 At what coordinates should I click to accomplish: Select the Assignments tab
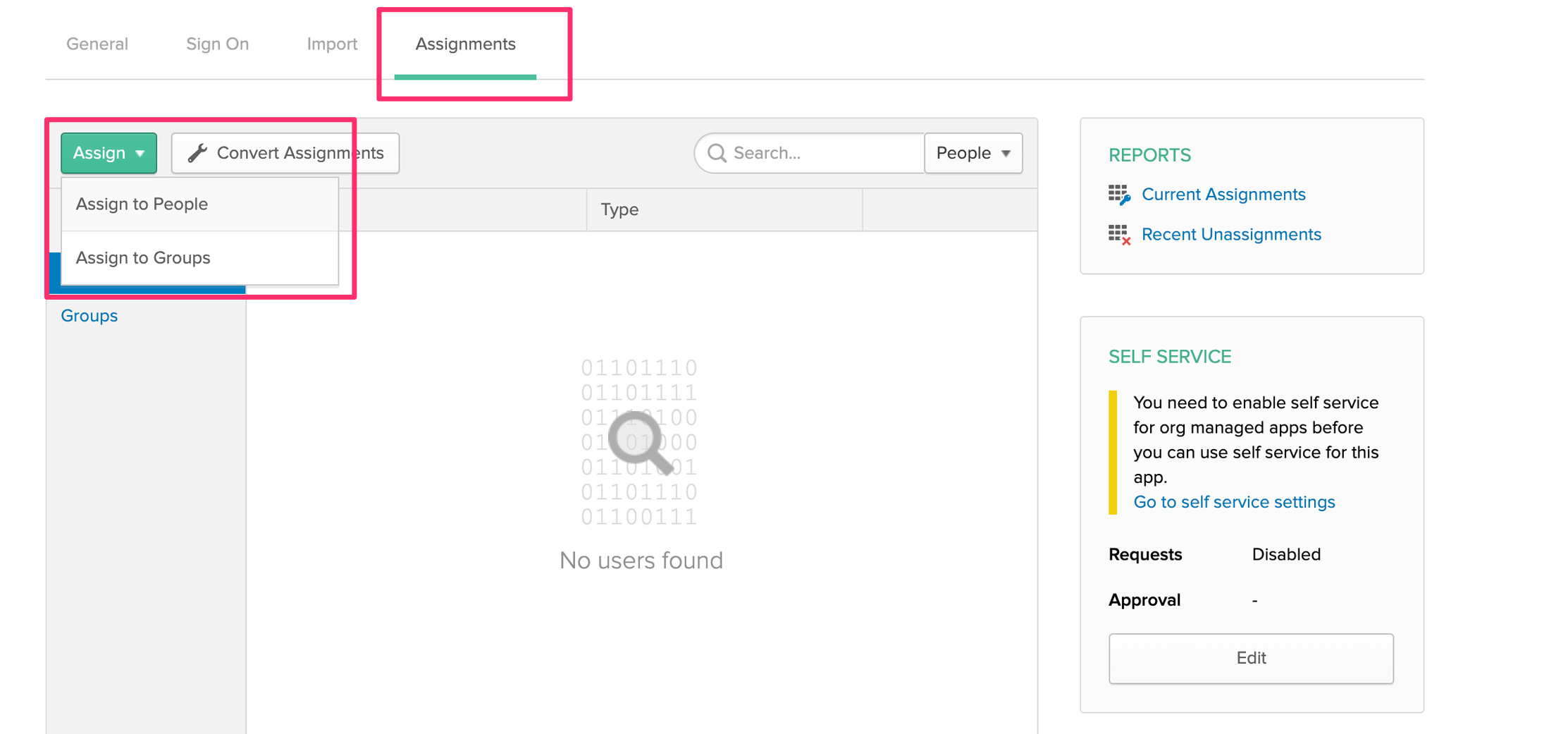(x=465, y=44)
